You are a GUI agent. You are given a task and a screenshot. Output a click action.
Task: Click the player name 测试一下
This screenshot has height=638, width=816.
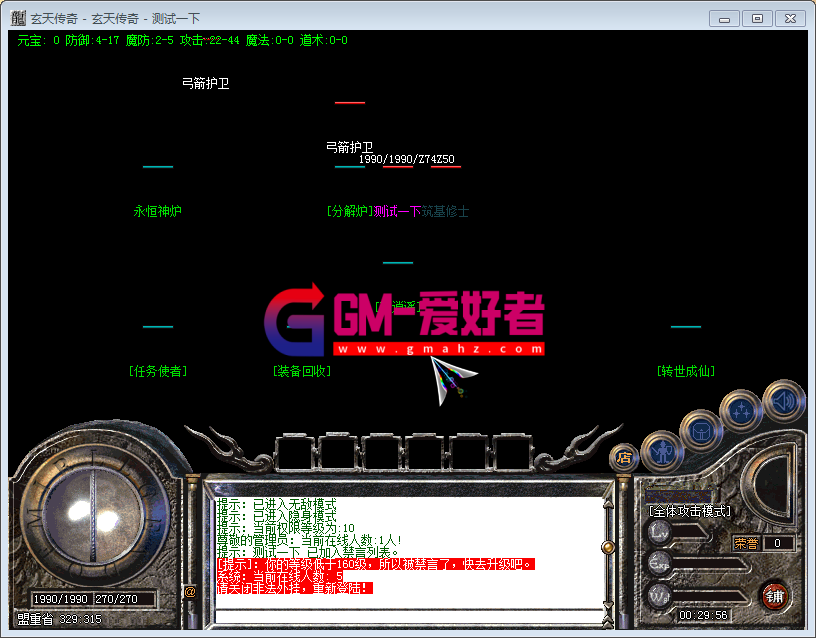pyautogui.click(x=398, y=211)
